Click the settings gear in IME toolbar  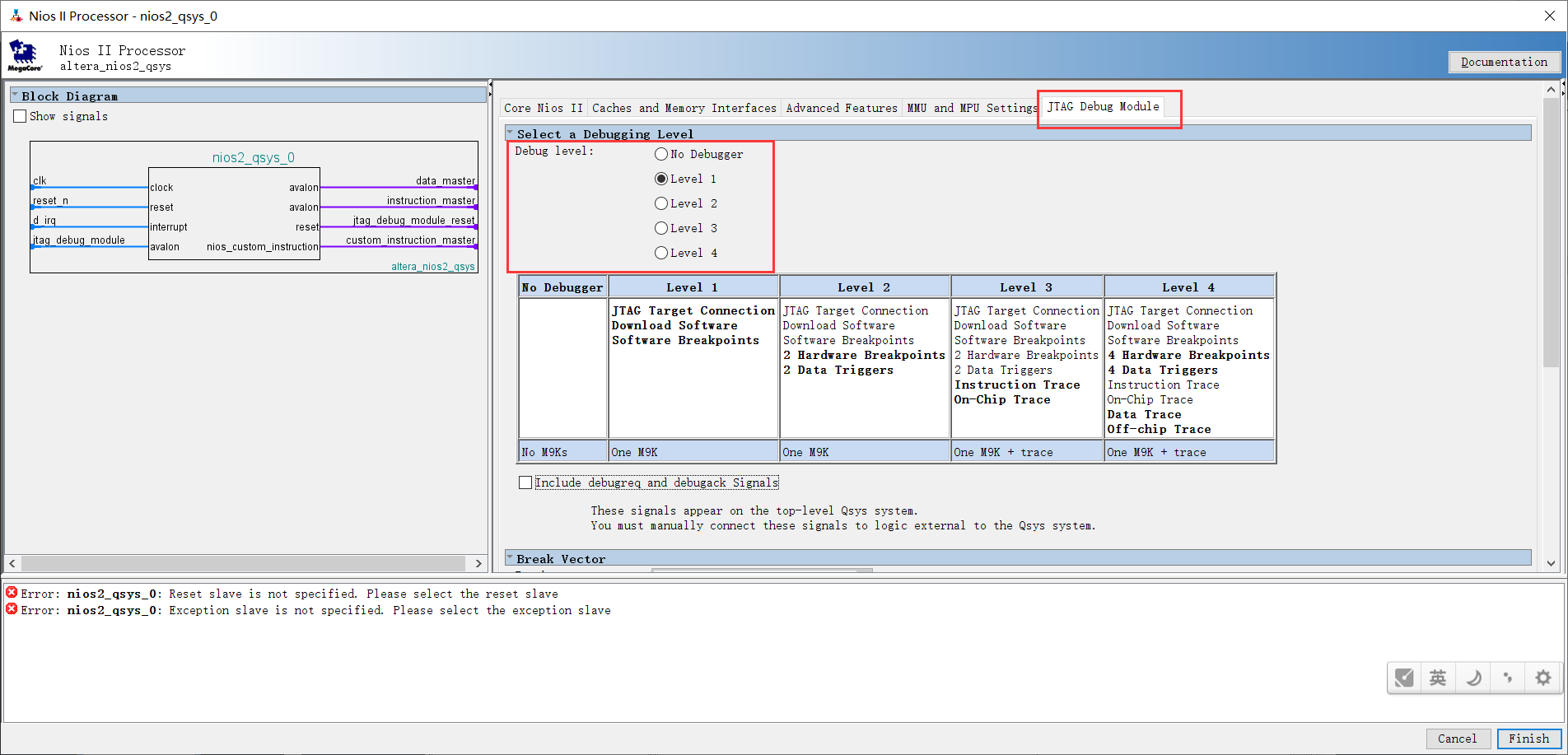tap(1542, 678)
